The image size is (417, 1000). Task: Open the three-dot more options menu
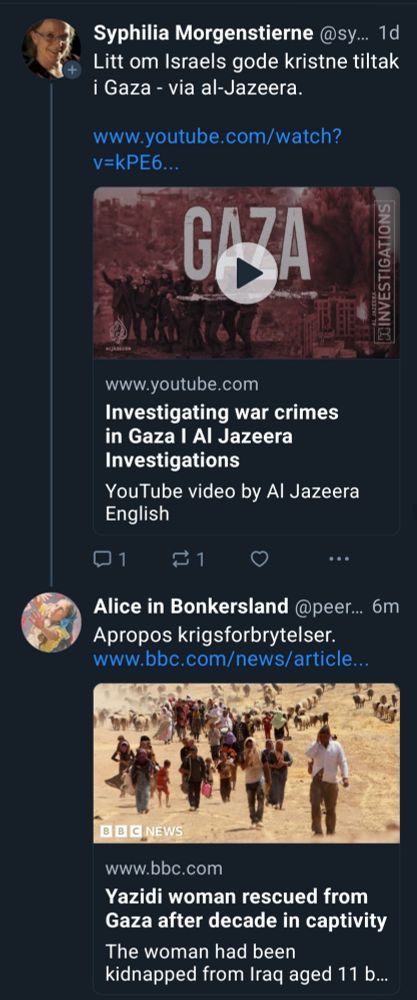point(339,559)
